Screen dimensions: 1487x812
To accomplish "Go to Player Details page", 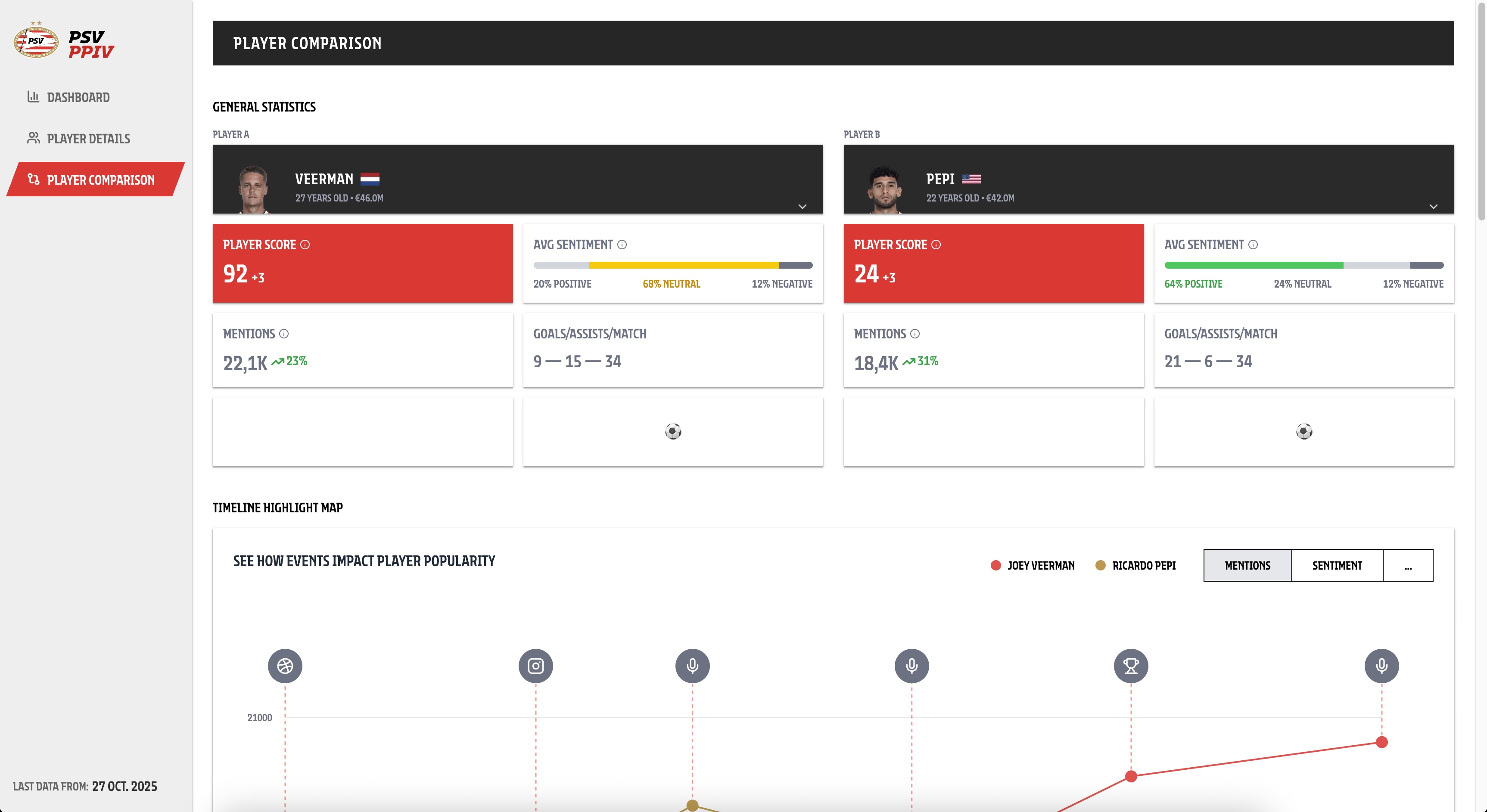I will pos(88,139).
